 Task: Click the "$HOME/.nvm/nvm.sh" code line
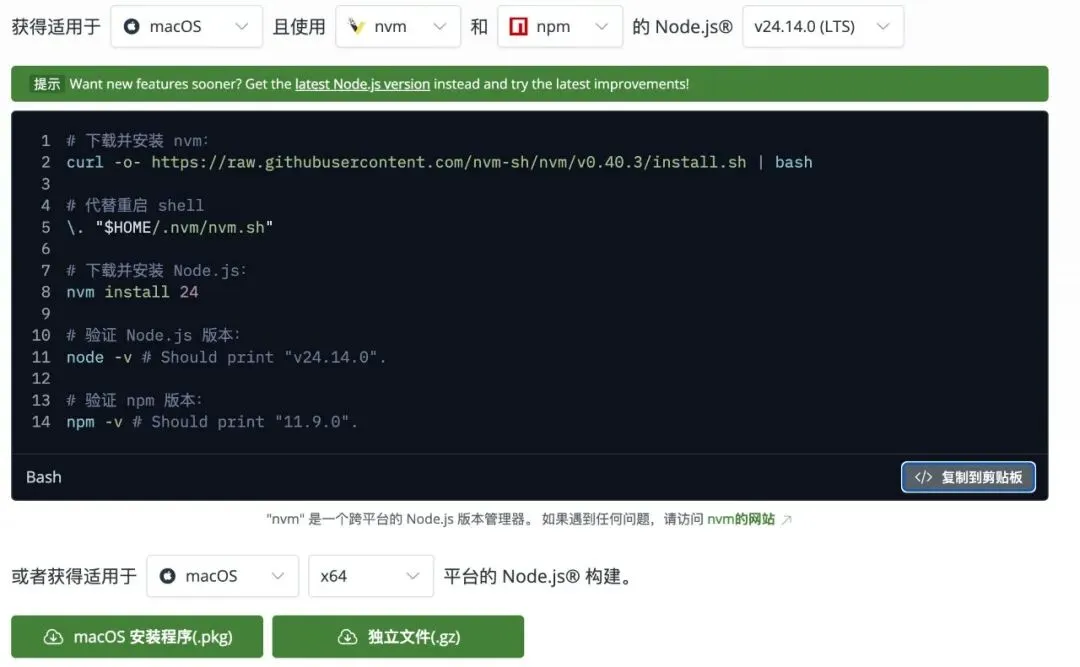pyautogui.click(x=169, y=227)
